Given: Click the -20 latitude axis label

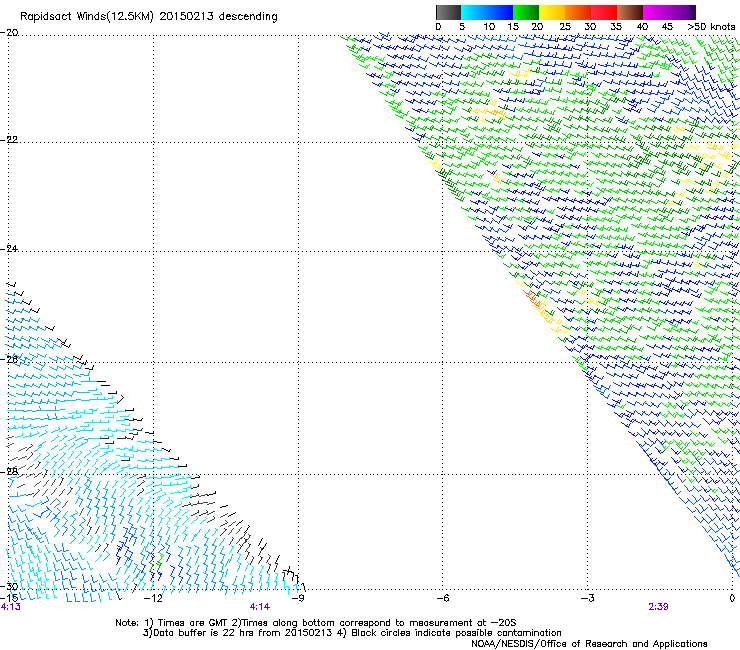Looking at the screenshot, I should point(9,33).
